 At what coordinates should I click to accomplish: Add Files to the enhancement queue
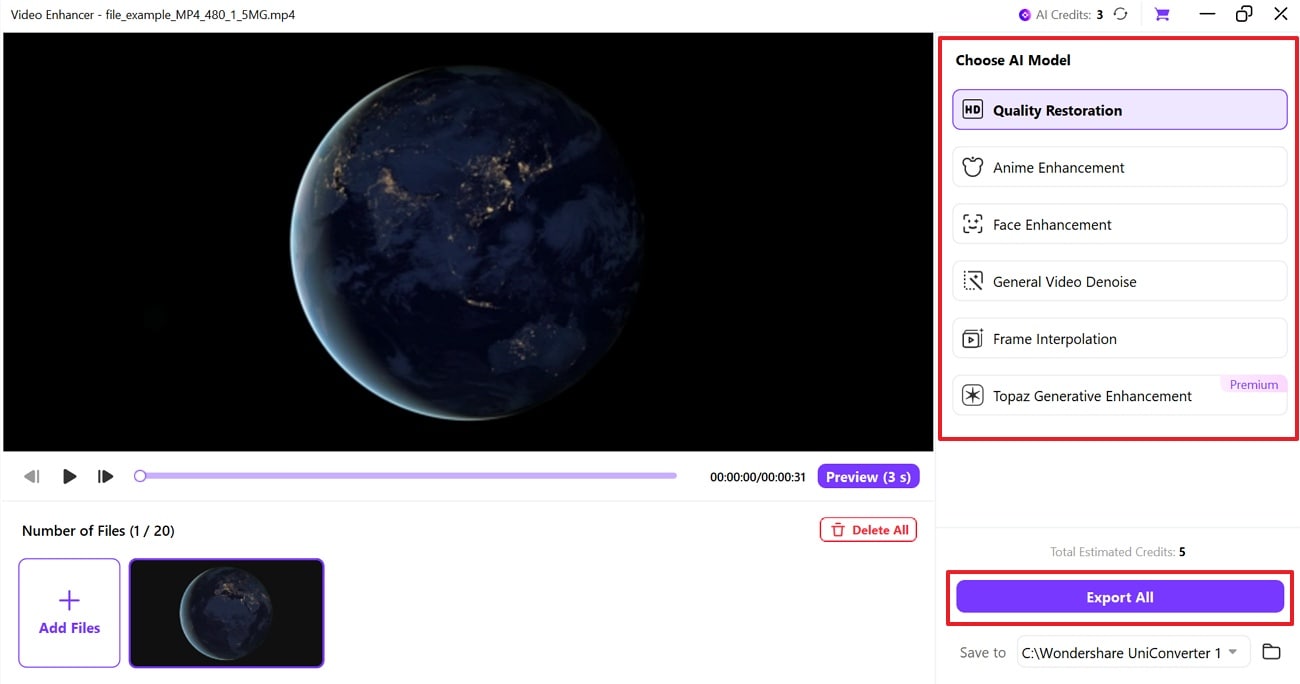[68, 612]
